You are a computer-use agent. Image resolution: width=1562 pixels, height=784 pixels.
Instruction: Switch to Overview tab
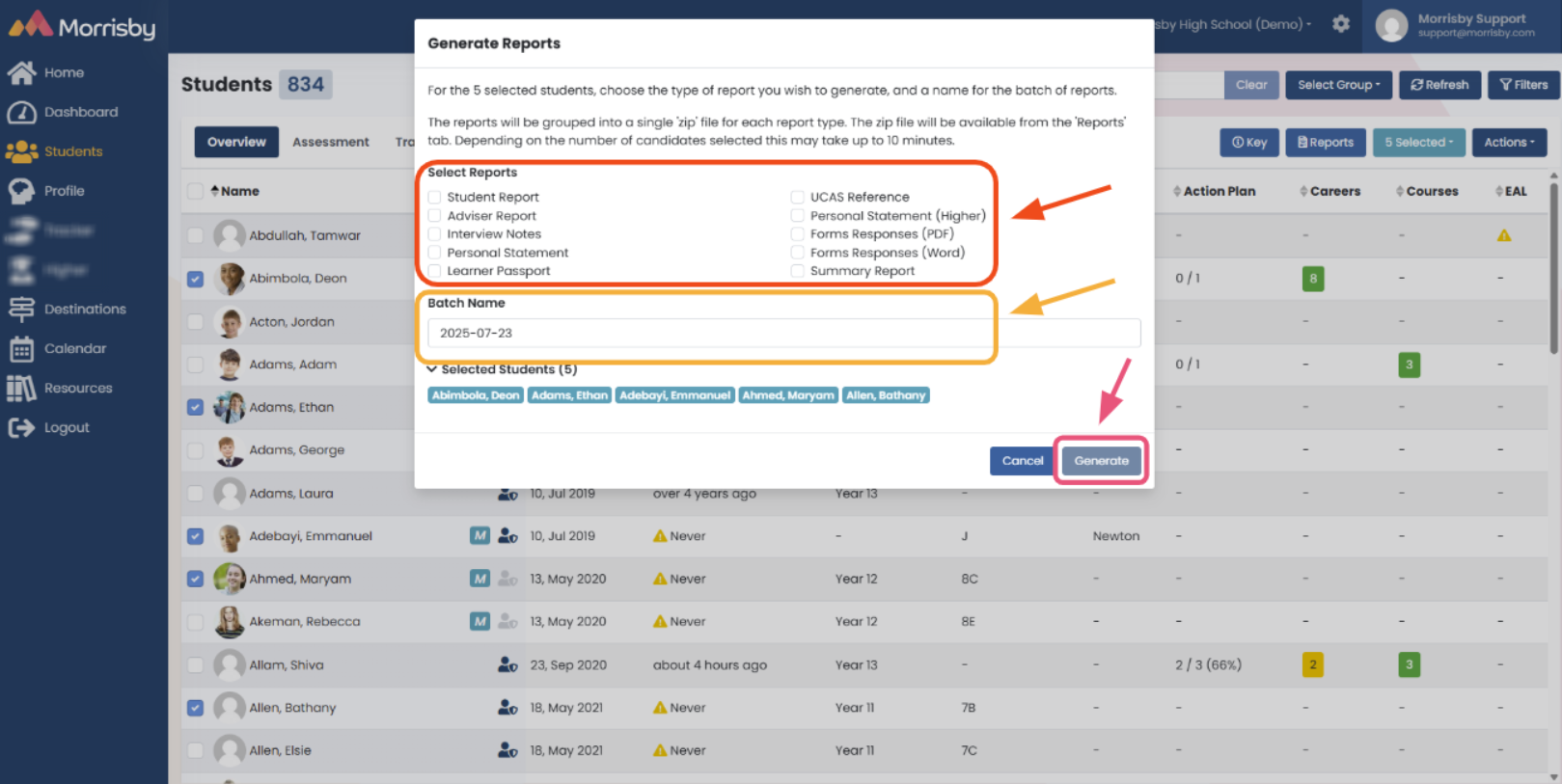(236, 142)
